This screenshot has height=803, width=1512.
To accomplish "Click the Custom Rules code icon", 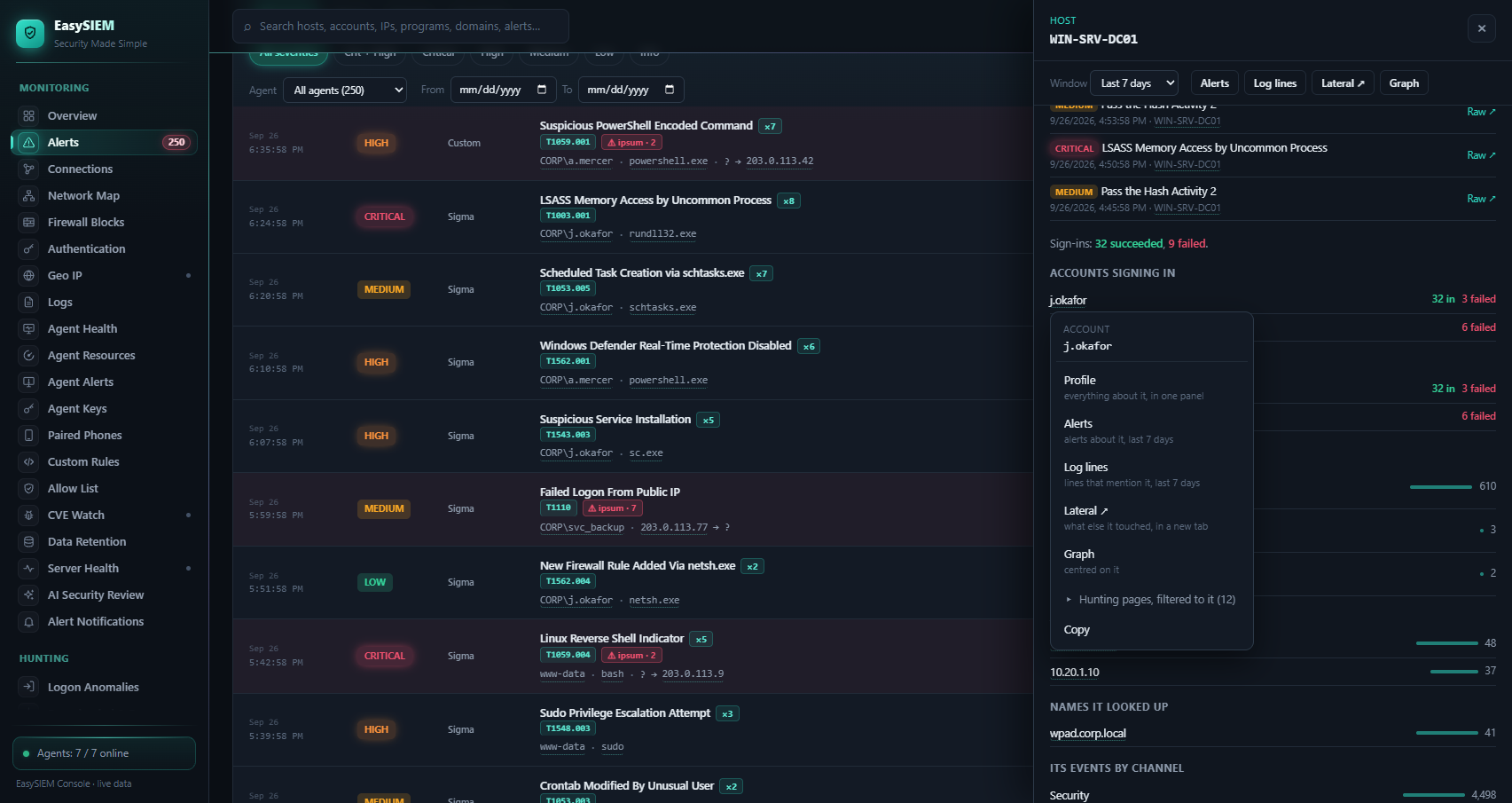I will point(29,462).
